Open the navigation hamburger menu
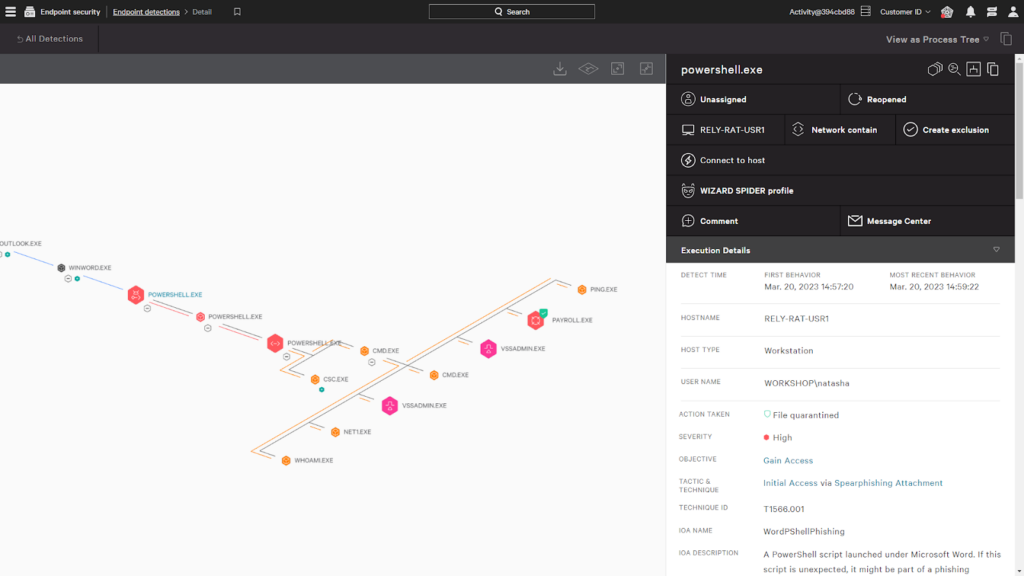Image resolution: width=1024 pixels, height=576 pixels. pos(10,11)
